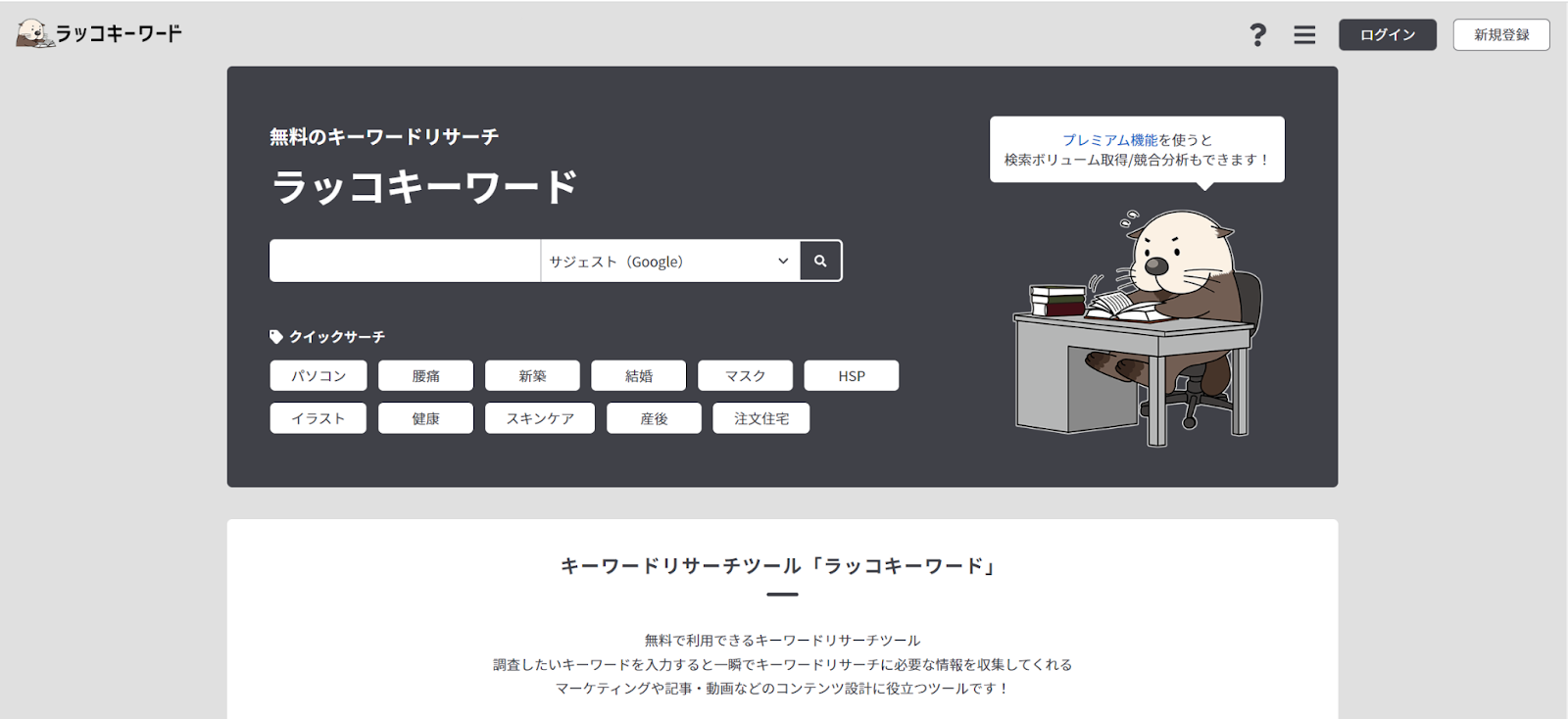This screenshot has width=1568, height=719.
Task: Open the サジェスト（Google） dropdown
Action: click(x=670, y=261)
